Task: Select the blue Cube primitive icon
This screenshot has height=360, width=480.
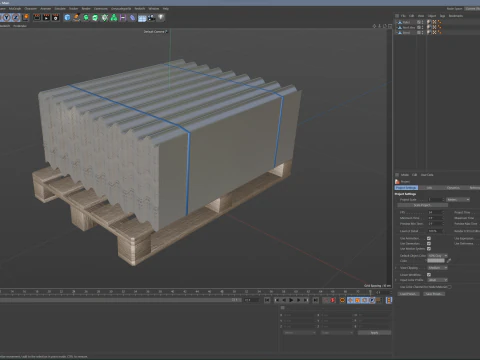Action: 67,17
